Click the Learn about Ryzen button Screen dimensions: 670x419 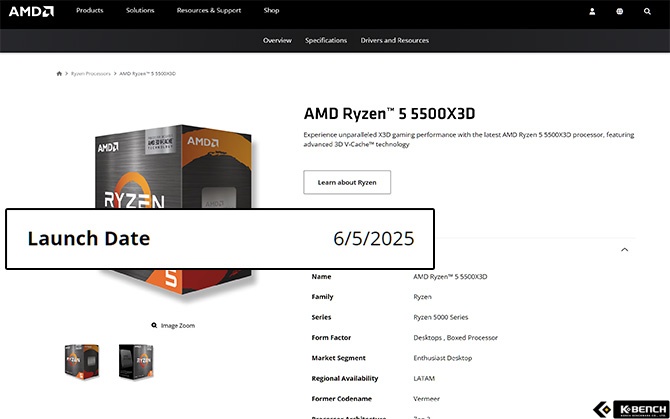pyautogui.click(x=347, y=182)
